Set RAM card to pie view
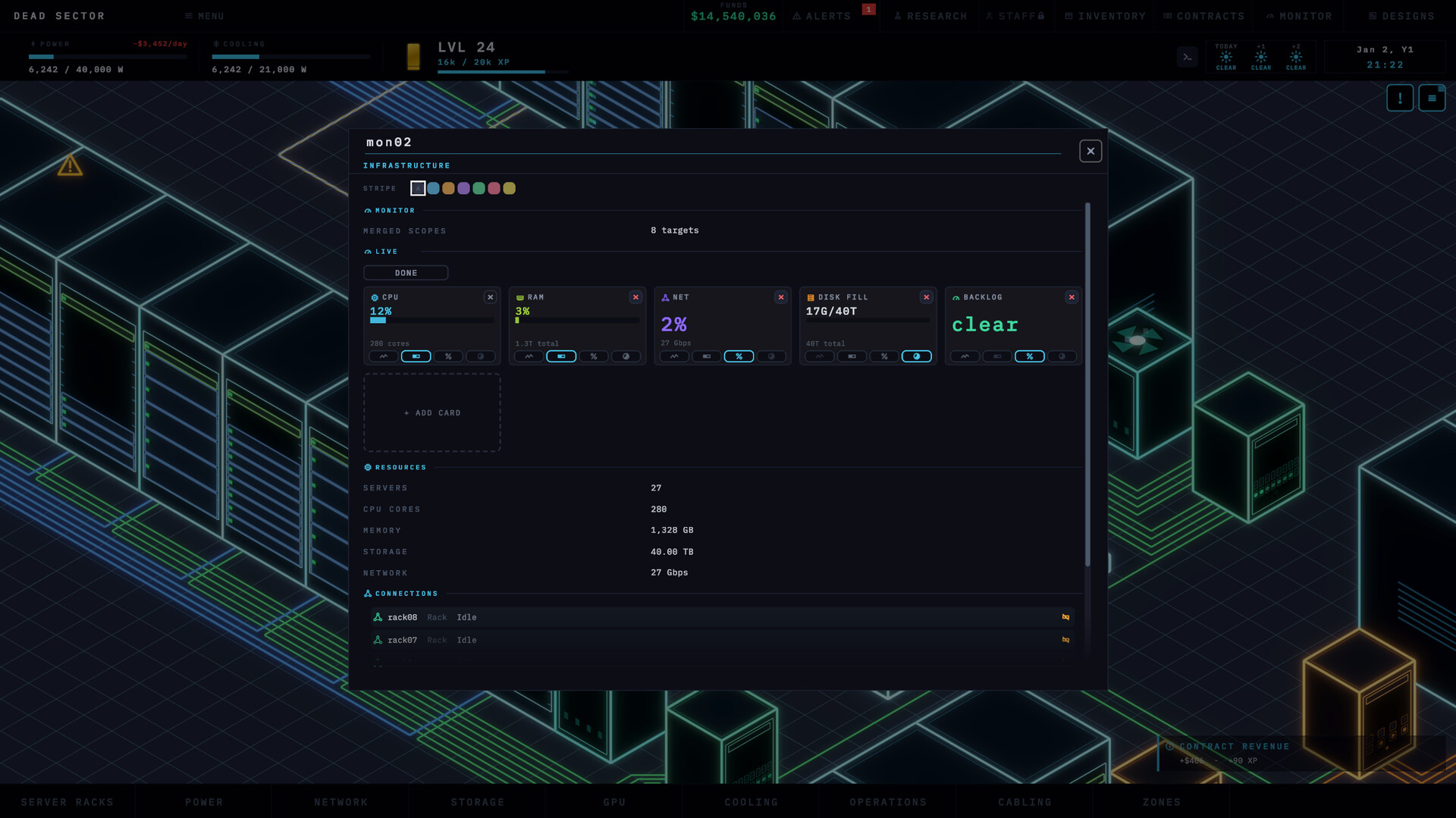This screenshot has height=818, width=1456. [x=626, y=356]
